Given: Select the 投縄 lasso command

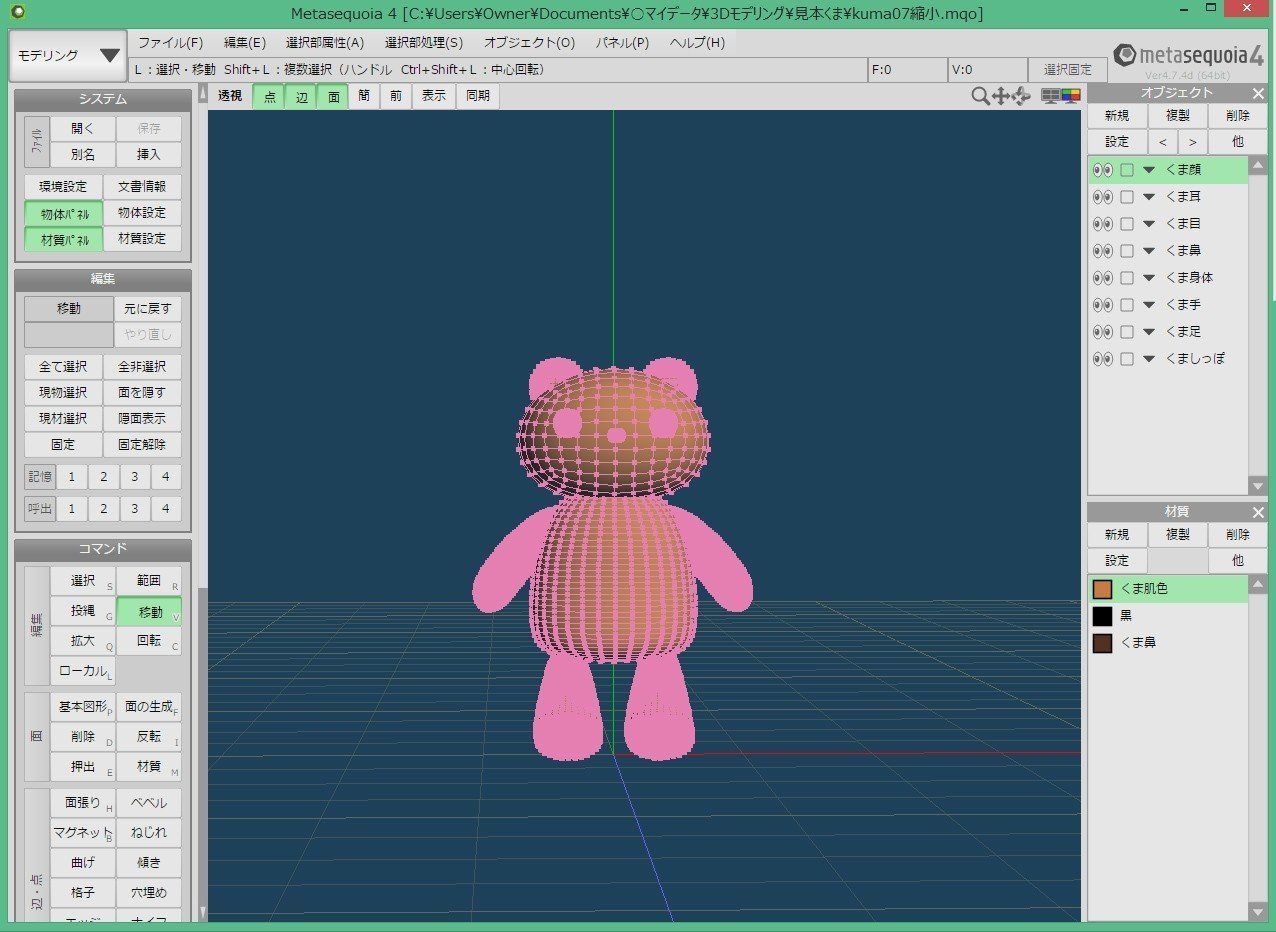Looking at the screenshot, I should point(83,611).
